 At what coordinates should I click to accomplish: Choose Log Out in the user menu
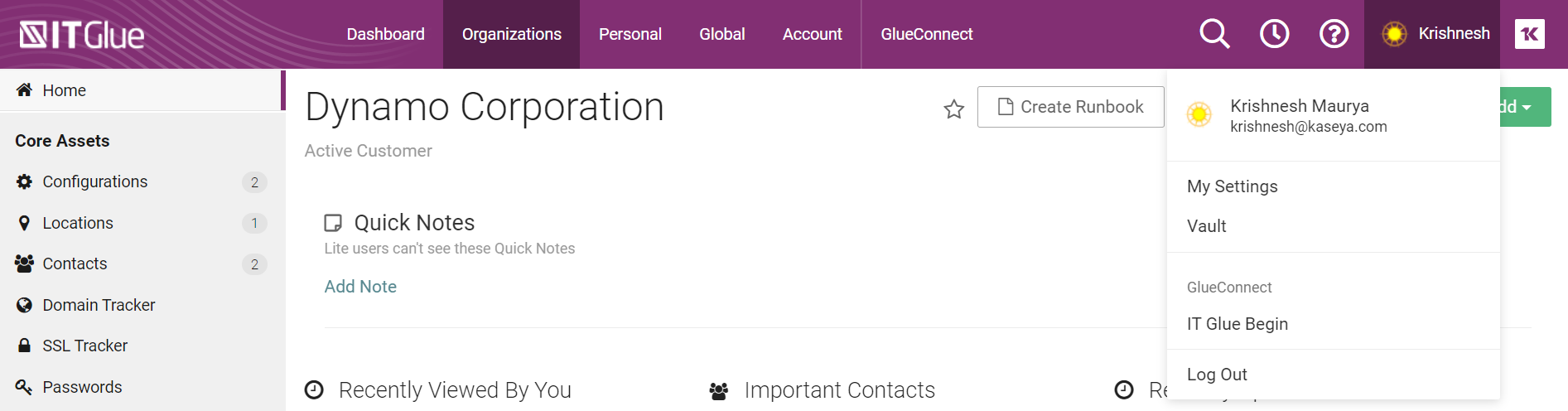[1217, 375]
